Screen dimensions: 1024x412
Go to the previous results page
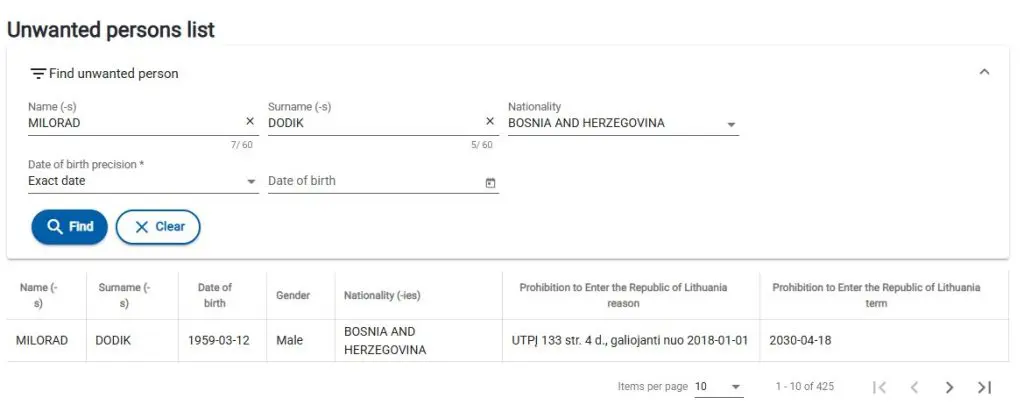pos(914,387)
